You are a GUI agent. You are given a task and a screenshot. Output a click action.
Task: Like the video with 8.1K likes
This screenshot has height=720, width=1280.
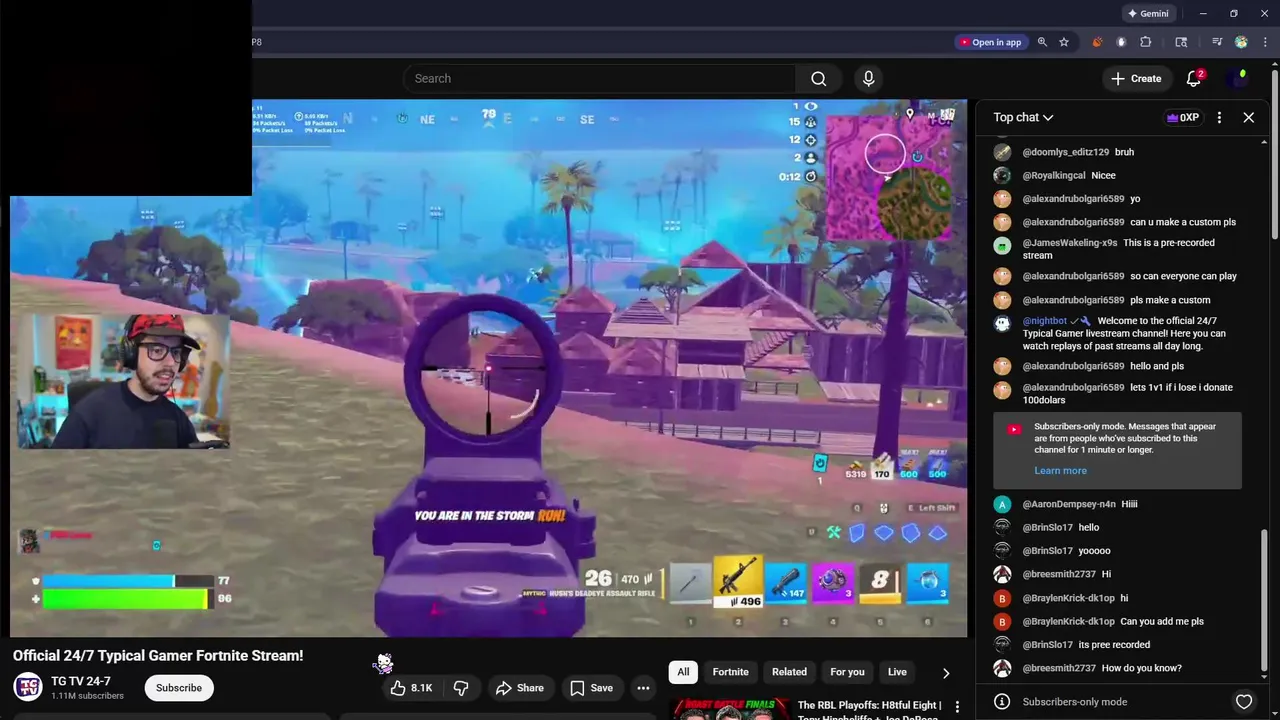click(411, 688)
